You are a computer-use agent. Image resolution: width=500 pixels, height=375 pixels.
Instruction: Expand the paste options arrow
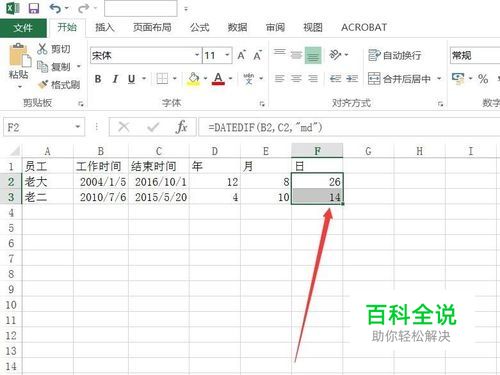20,87
